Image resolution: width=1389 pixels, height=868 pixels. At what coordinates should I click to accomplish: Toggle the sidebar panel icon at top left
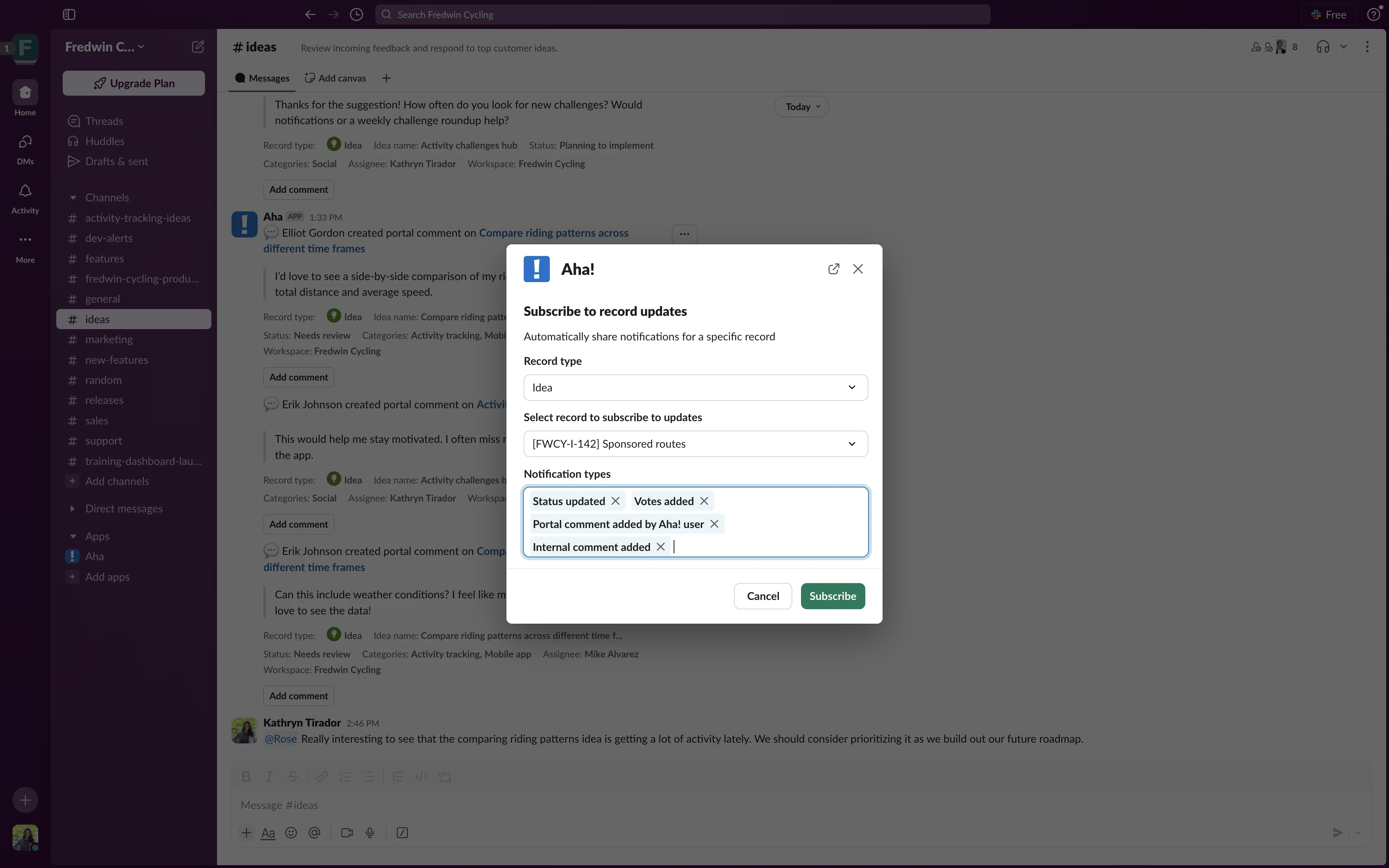point(69,15)
